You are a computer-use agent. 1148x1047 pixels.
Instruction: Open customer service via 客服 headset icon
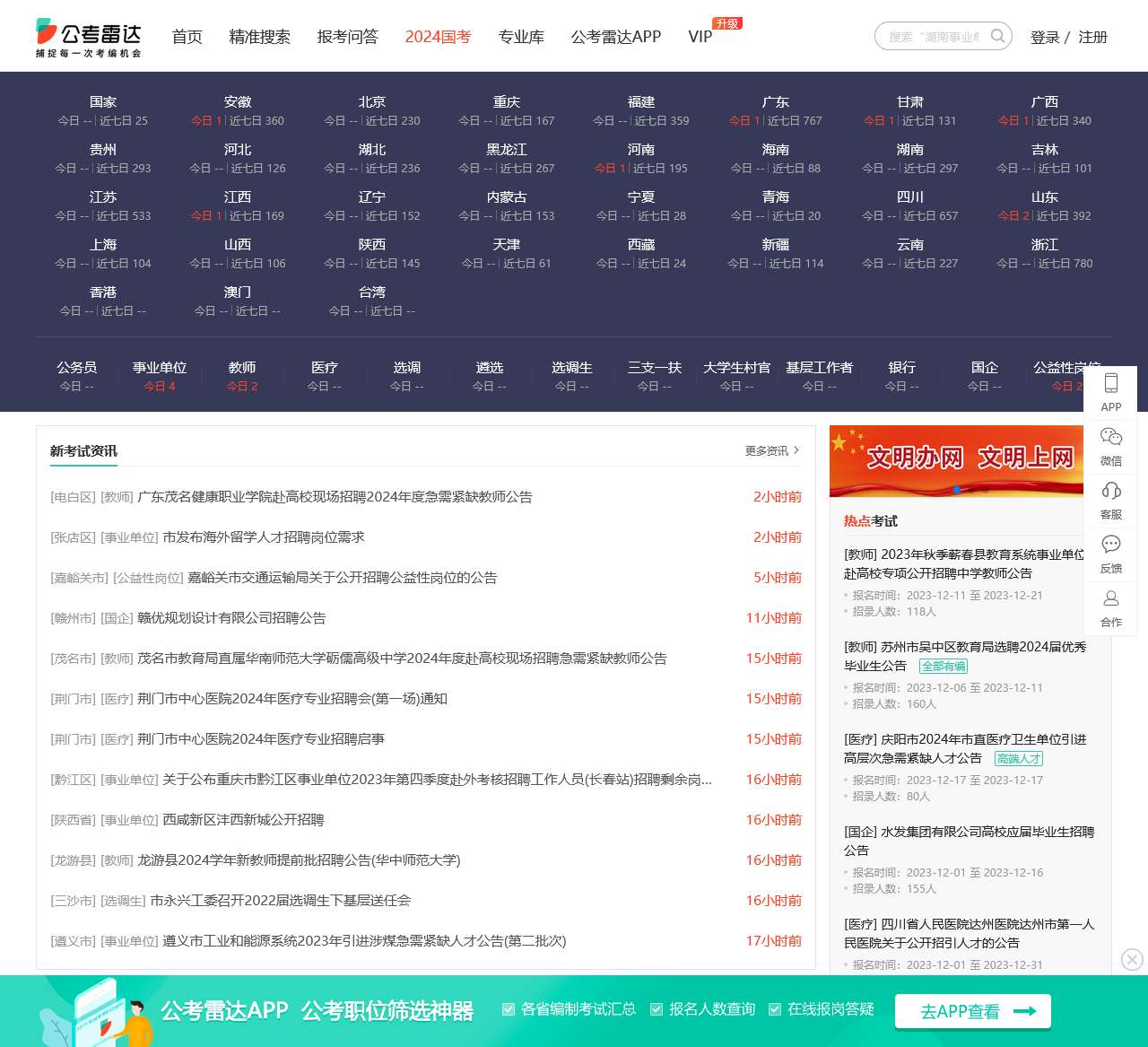pos(1111,498)
